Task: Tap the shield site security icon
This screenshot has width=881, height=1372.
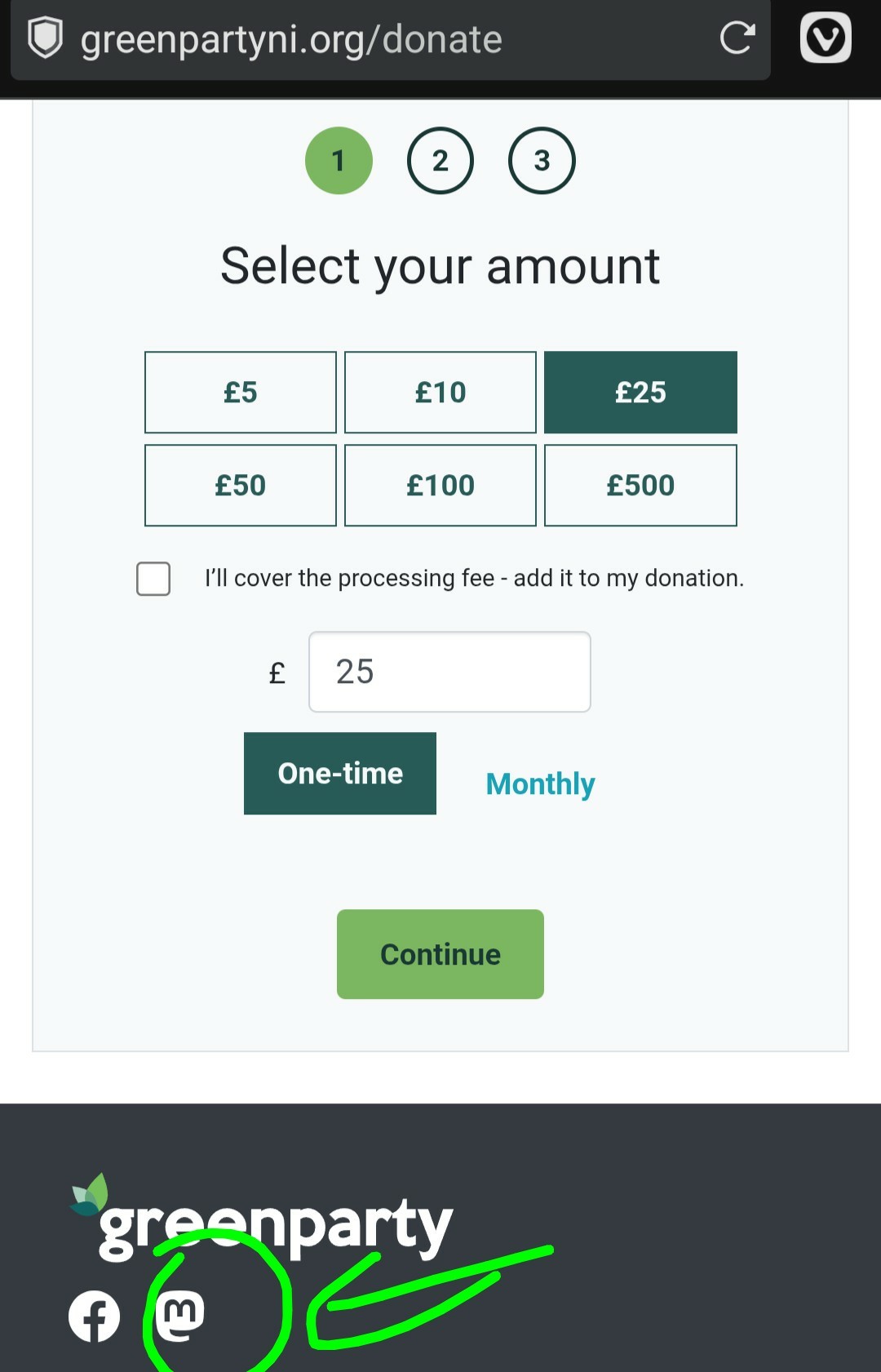Action: click(x=46, y=38)
